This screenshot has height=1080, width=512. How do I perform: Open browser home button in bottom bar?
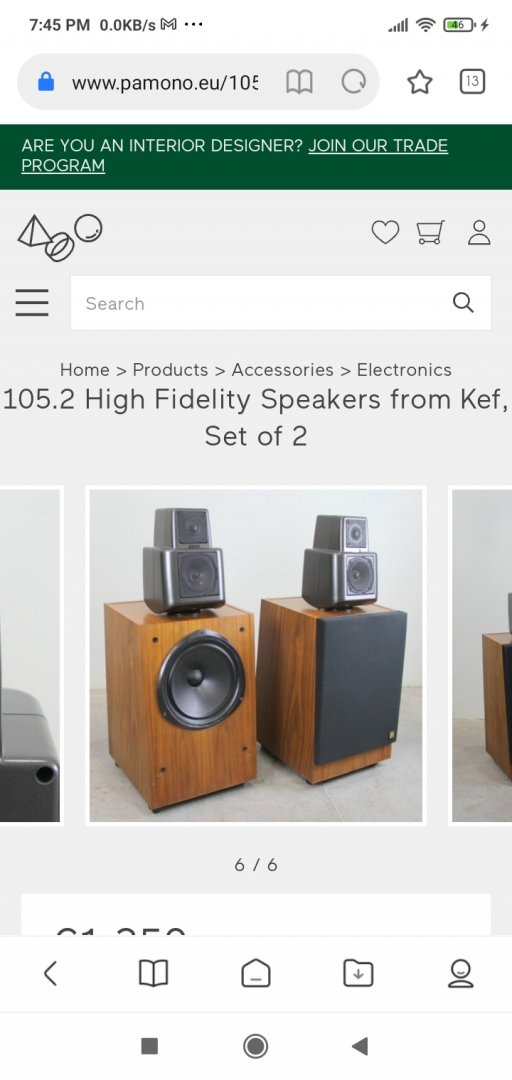tap(256, 973)
